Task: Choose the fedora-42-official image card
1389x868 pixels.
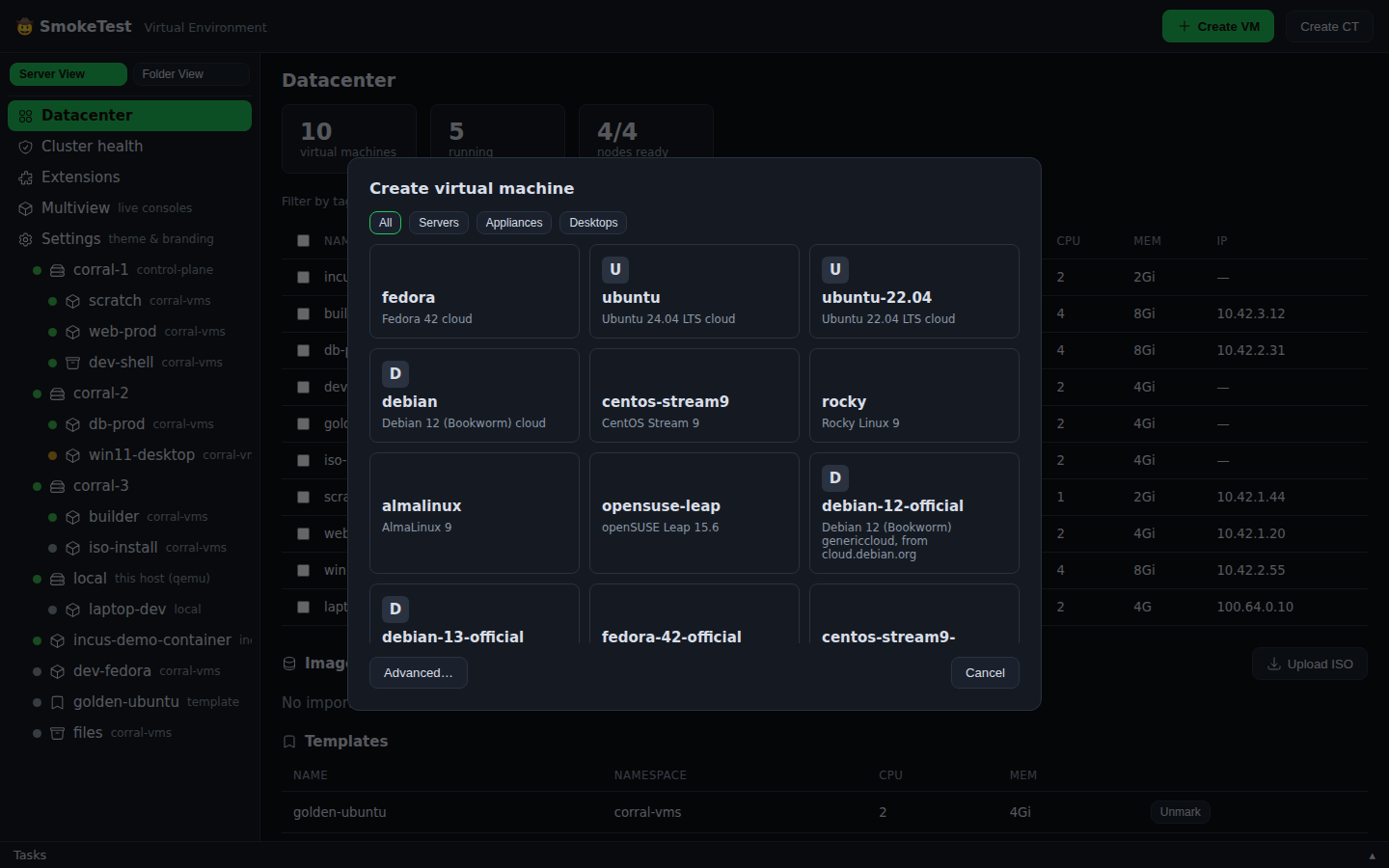Action: [x=694, y=613]
